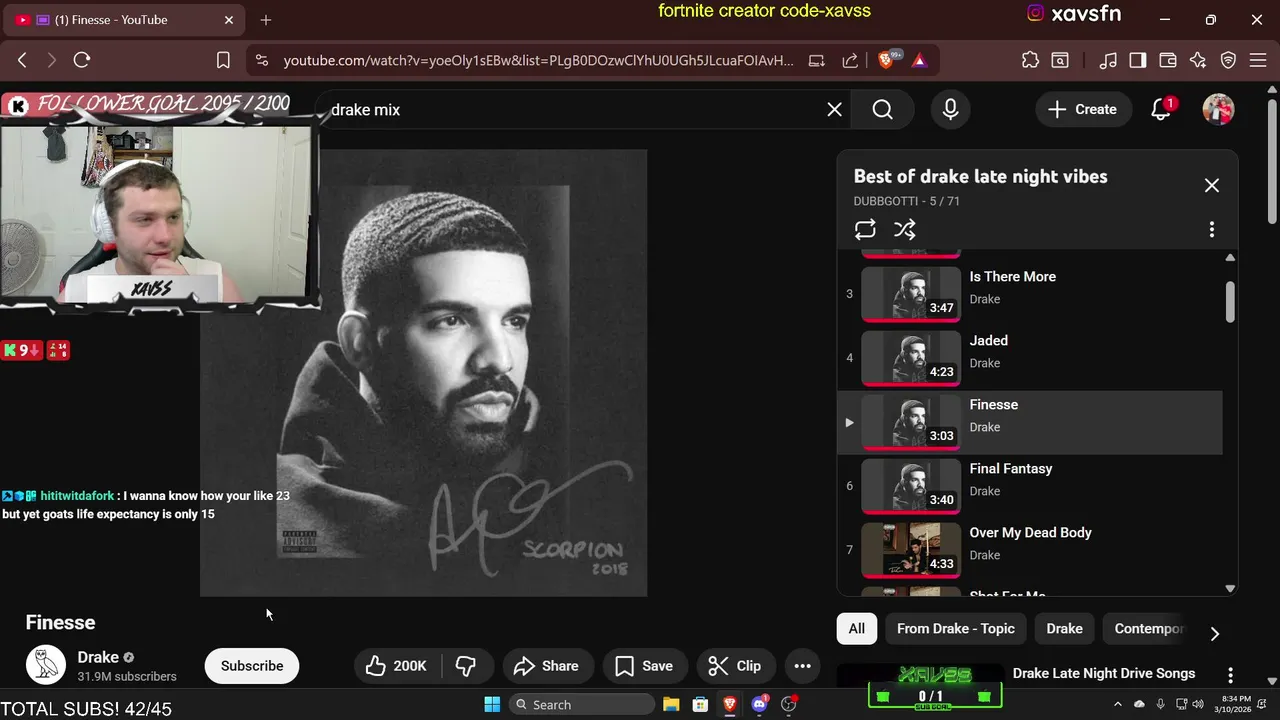
Task: Open 'Drake Late Night Drive Songs' video
Action: 1104,673
